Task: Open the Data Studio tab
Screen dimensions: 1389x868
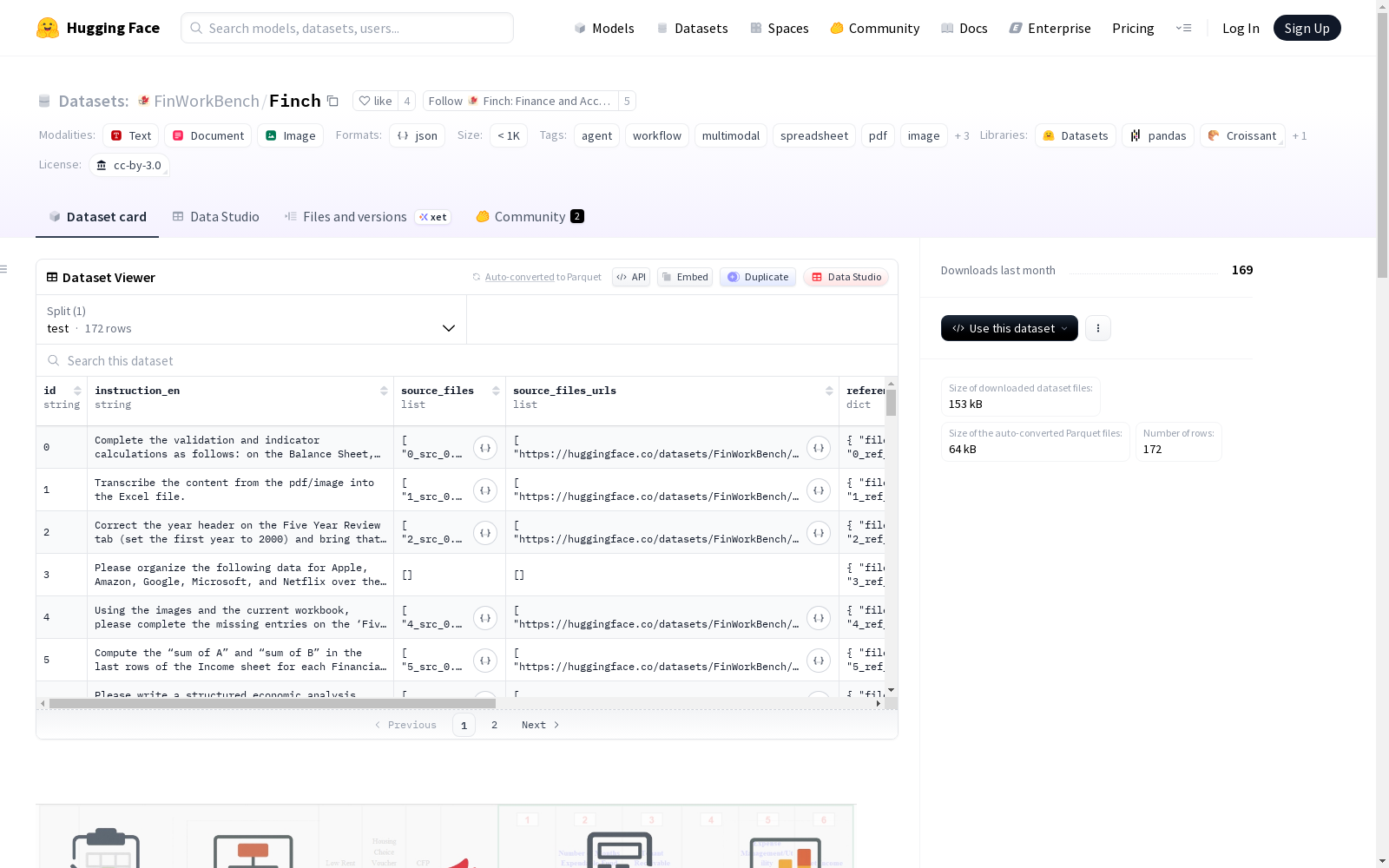Action: pos(215,217)
